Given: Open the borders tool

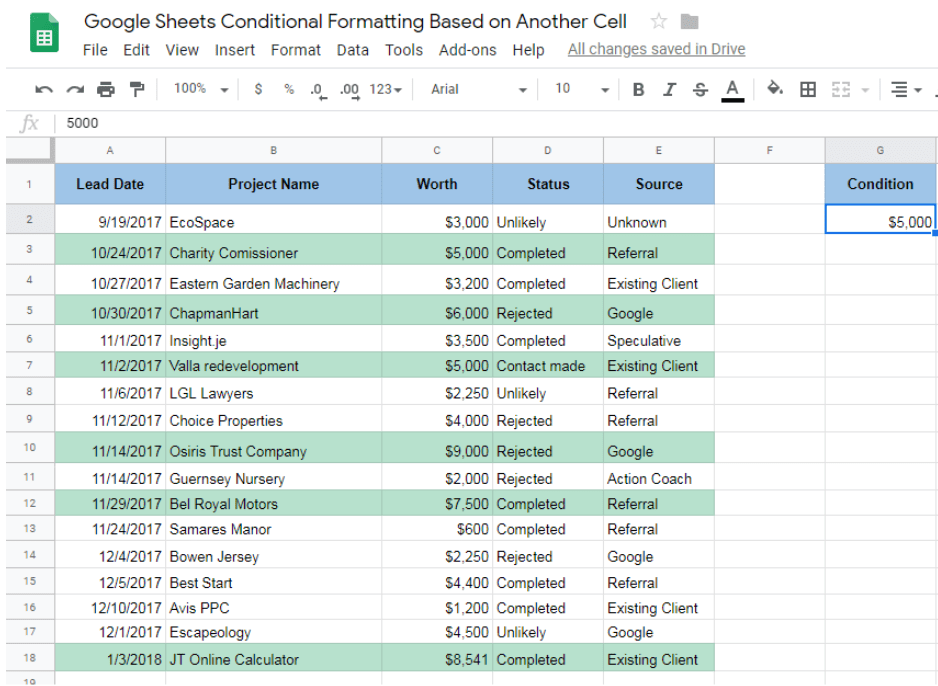Looking at the screenshot, I should point(808,90).
